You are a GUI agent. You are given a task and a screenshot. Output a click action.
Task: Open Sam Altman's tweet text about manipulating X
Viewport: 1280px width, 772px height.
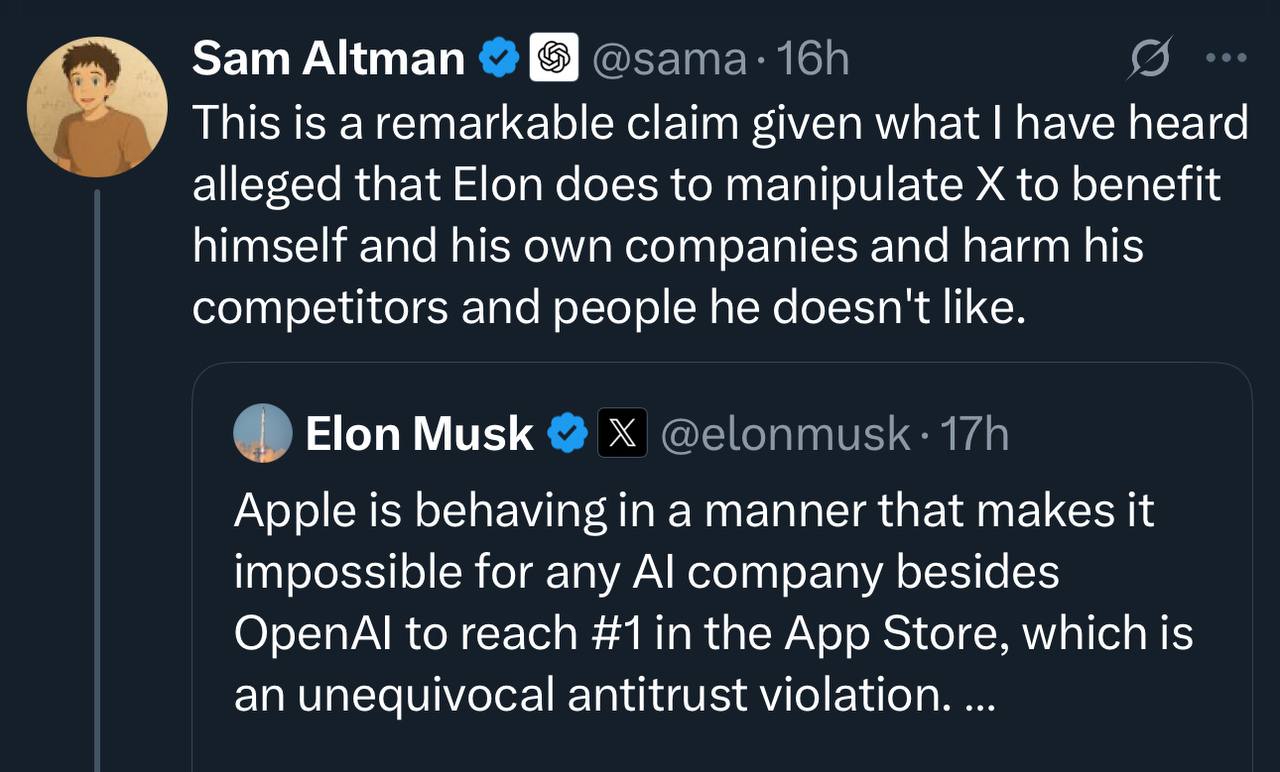point(720,185)
